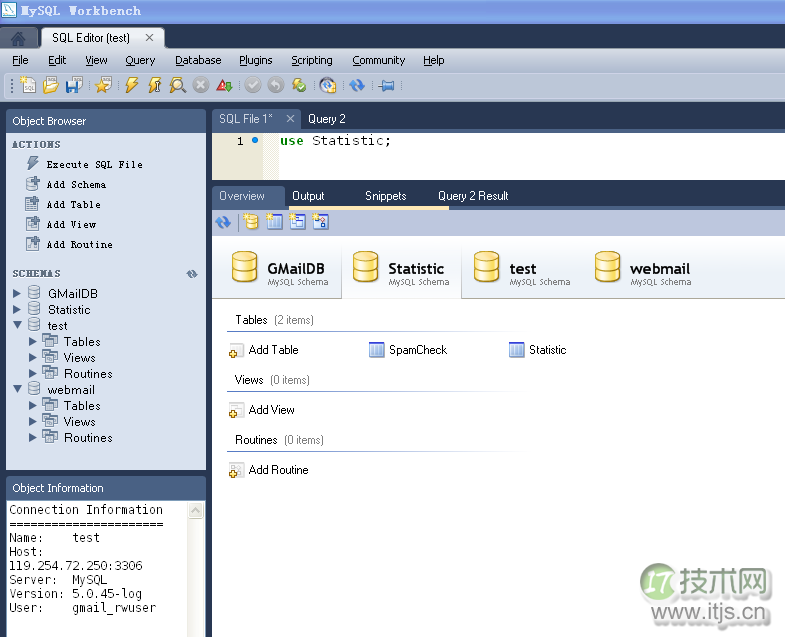This screenshot has width=785, height=637.
Task: Click Execute SQL File in Actions
Action: pyautogui.click(x=94, y=165)
